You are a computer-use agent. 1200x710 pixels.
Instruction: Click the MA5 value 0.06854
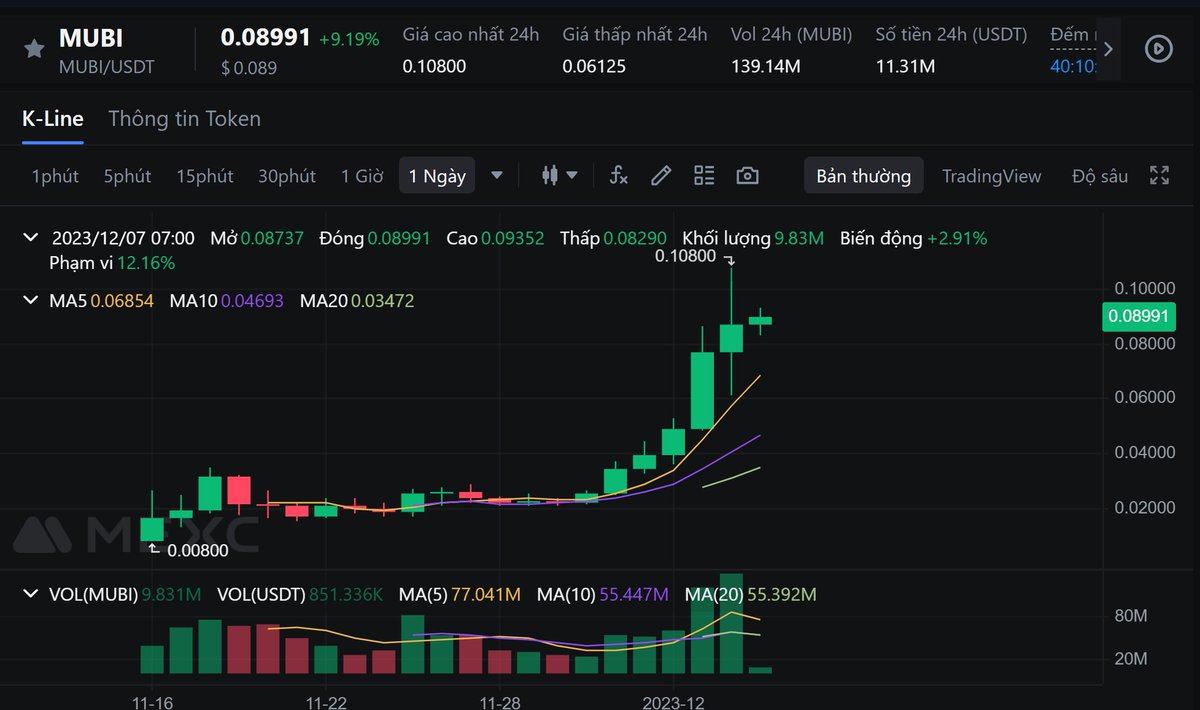click(122, 300)
